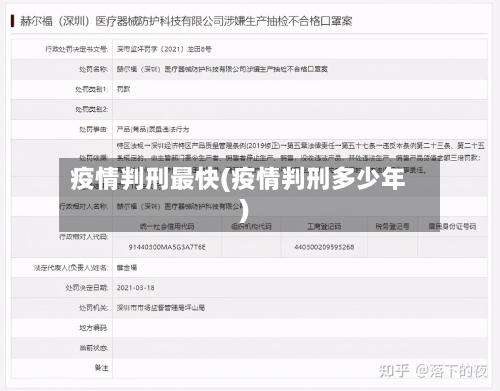This screenshot has height=391, width=500.
Task: Click the 处罚名称 value in the table
Action: [222, 69]
